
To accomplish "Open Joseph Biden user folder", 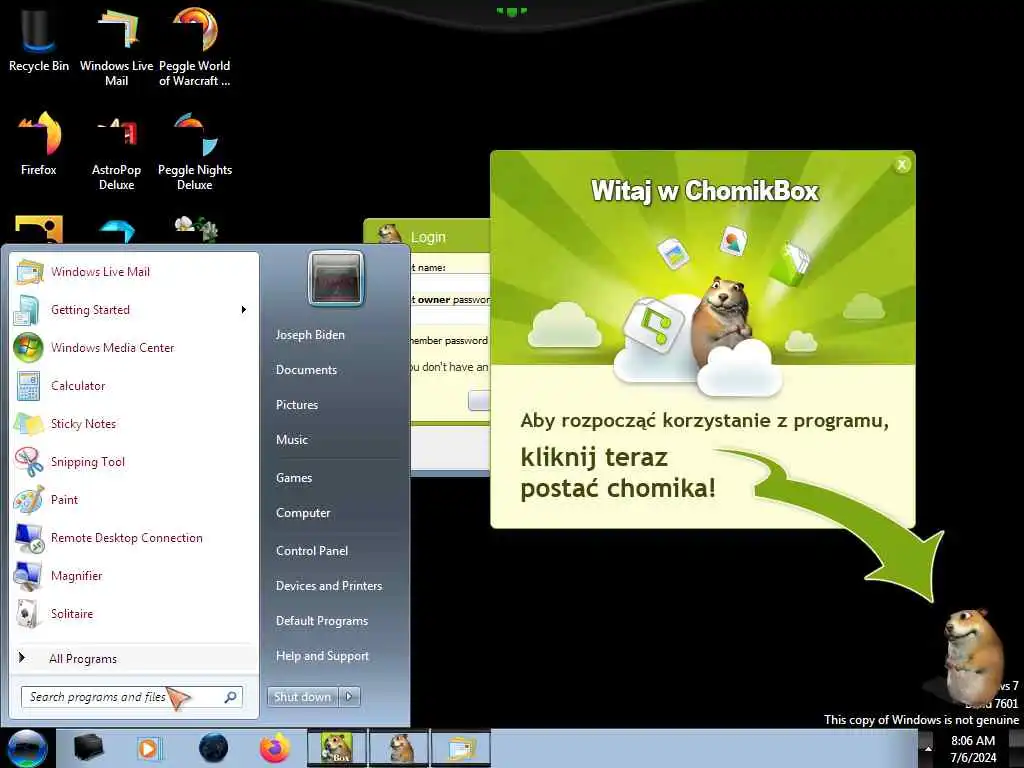I will (x=336, y=334).
